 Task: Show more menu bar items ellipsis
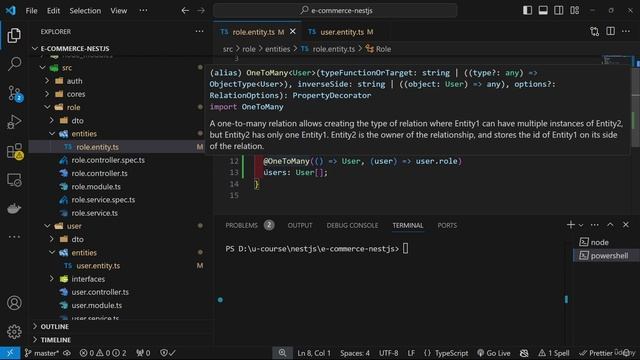(143, 11)
